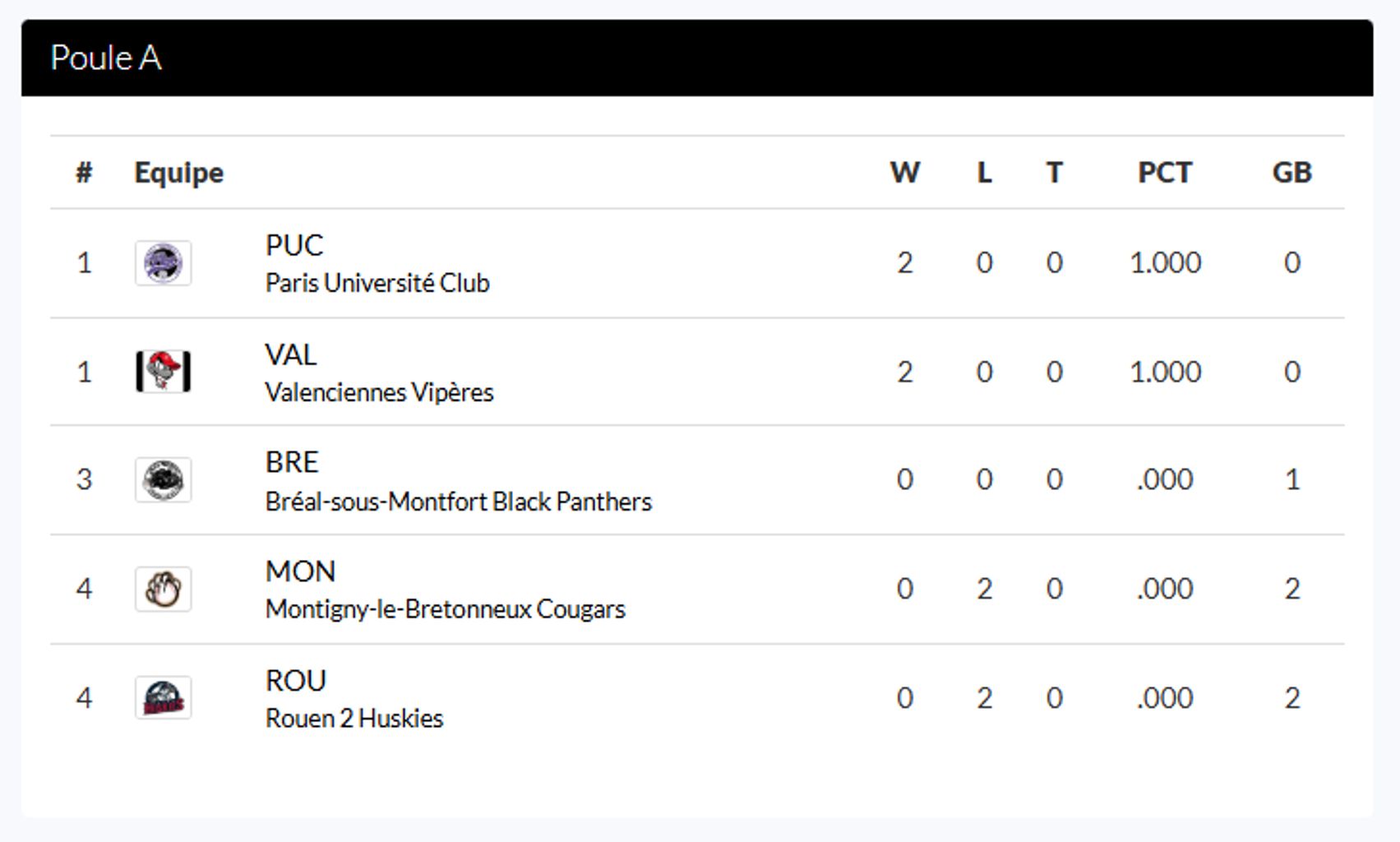Click the Bréal-sous-Montfort Black Panthers logo
The image size is (1400, 842).
coord(163,480)
